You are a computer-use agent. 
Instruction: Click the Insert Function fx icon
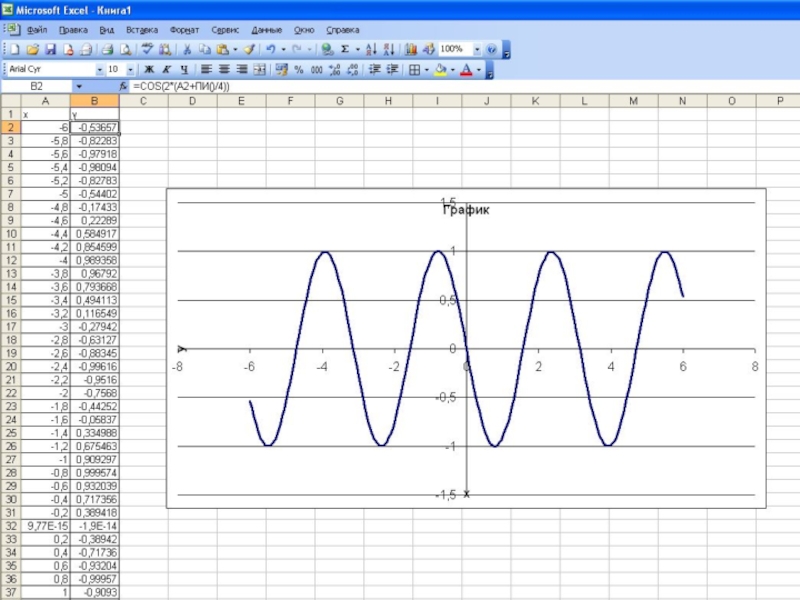tap(123, 87)
